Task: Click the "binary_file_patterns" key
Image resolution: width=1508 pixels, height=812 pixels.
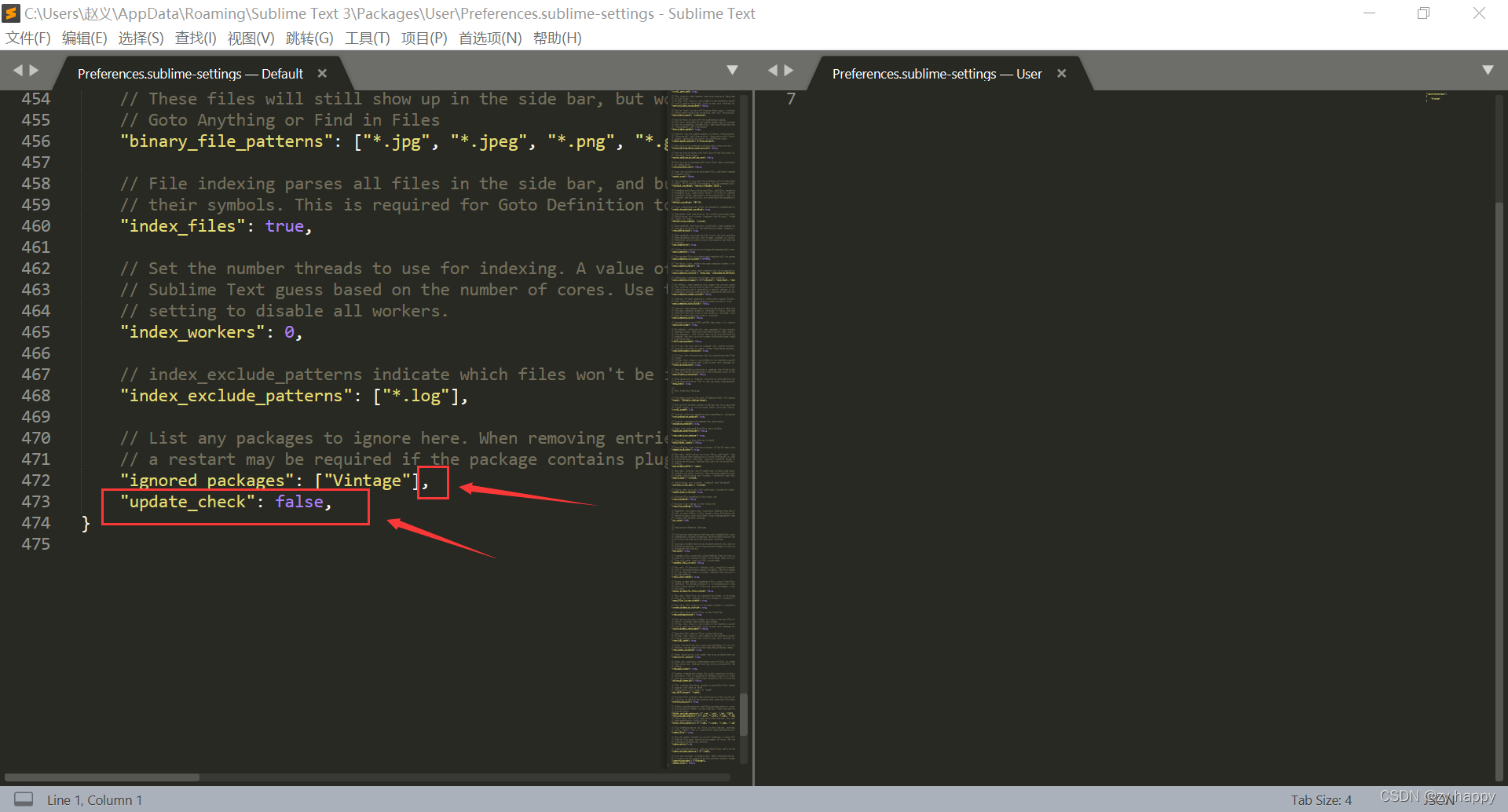Action: [x=226, y=141]
